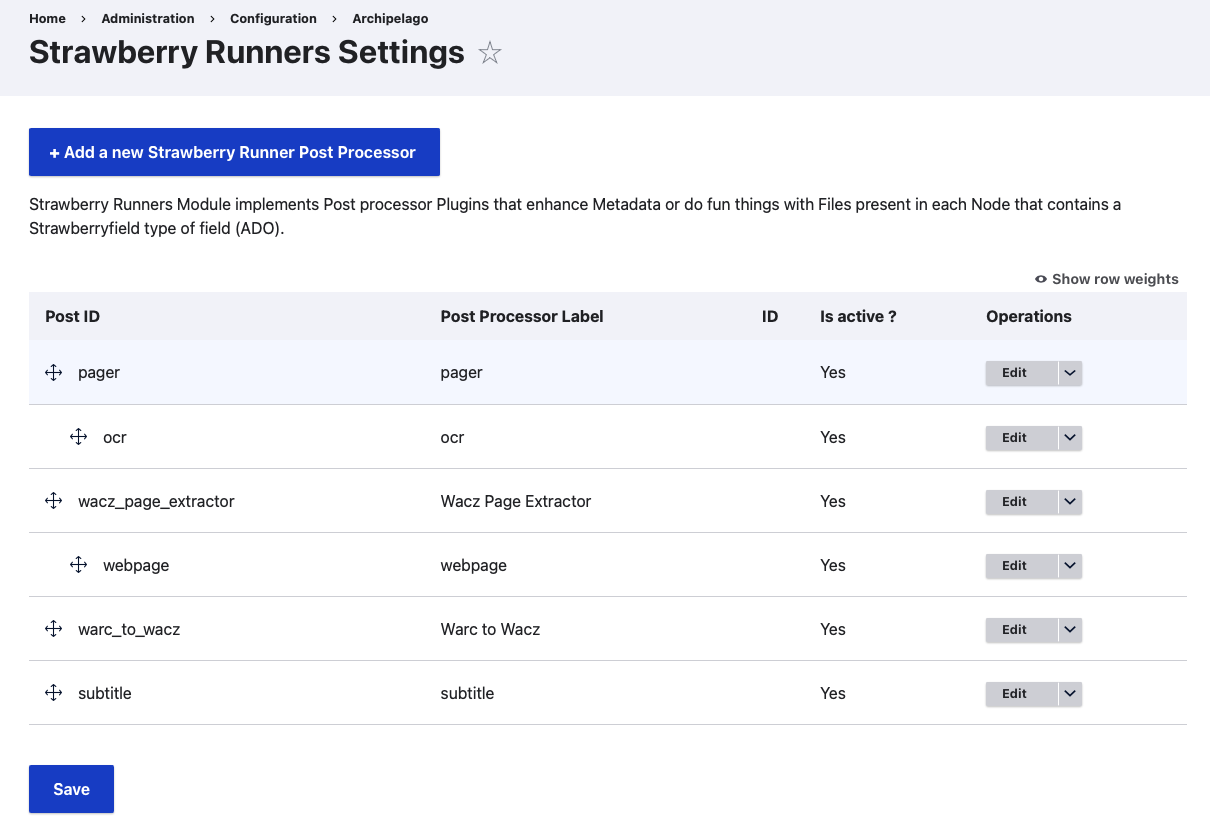1210x825 pixels.
Task: Open the operations dropdown for ocr
Action: pos(1070,438)
